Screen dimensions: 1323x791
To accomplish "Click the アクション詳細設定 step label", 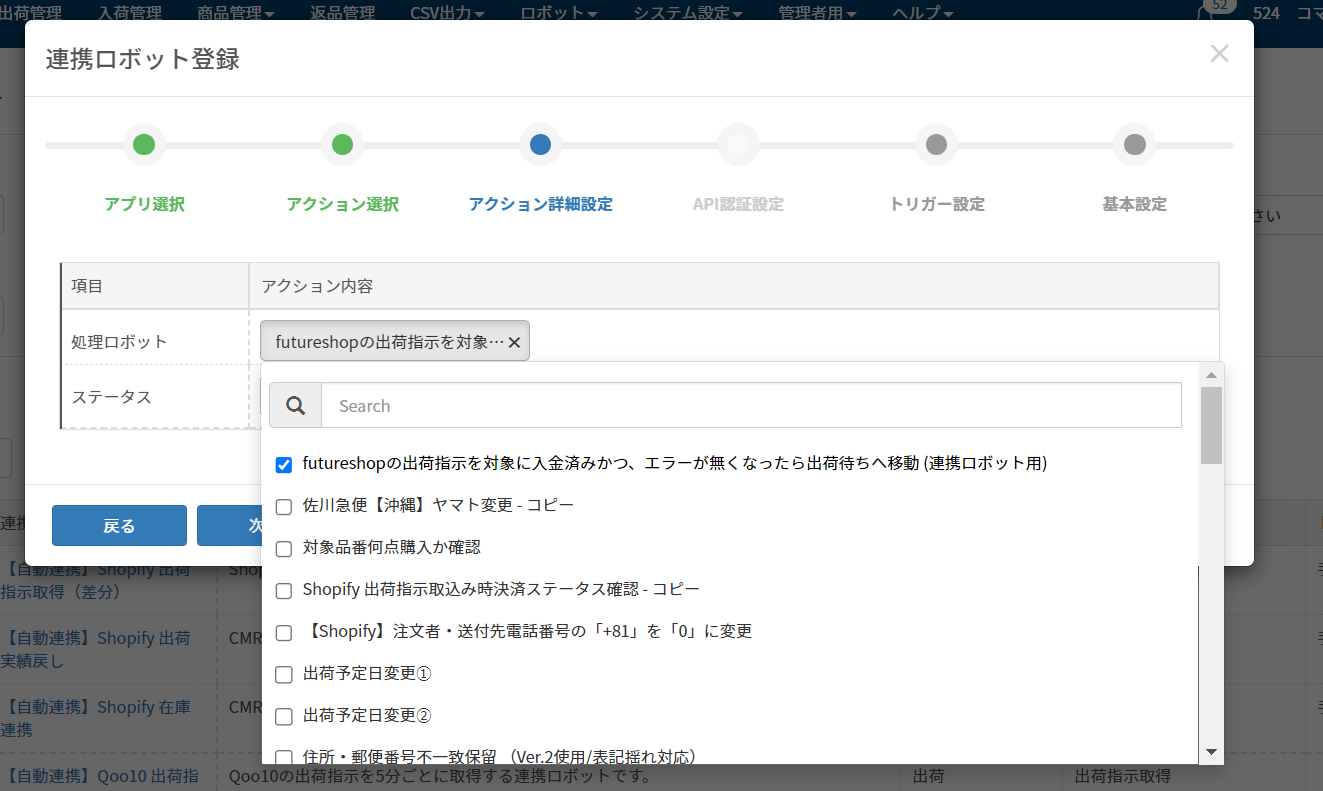I will 540,204.
